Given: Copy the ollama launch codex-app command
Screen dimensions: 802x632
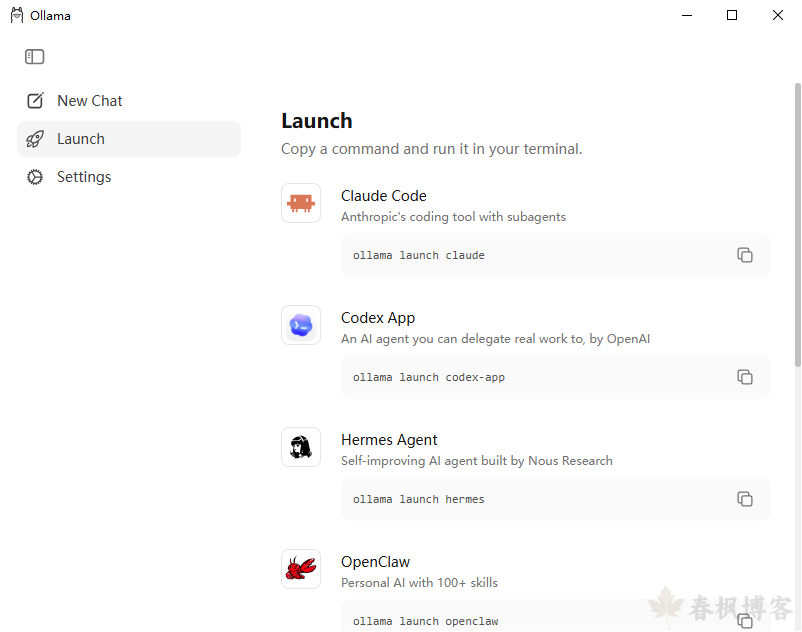Looking at the screenshot, I should click(745, 377).
